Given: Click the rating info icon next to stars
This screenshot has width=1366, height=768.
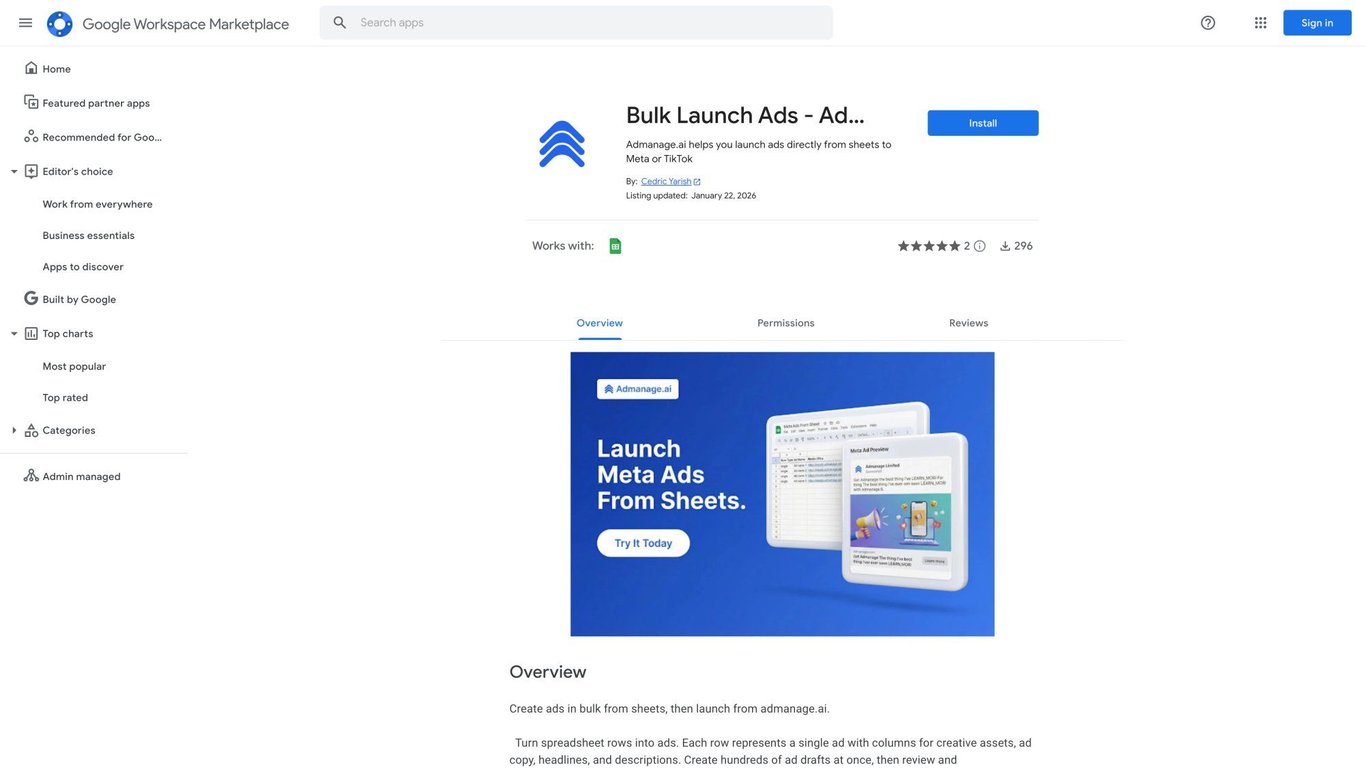Looking at the screenshot, I should pos(980,246).
